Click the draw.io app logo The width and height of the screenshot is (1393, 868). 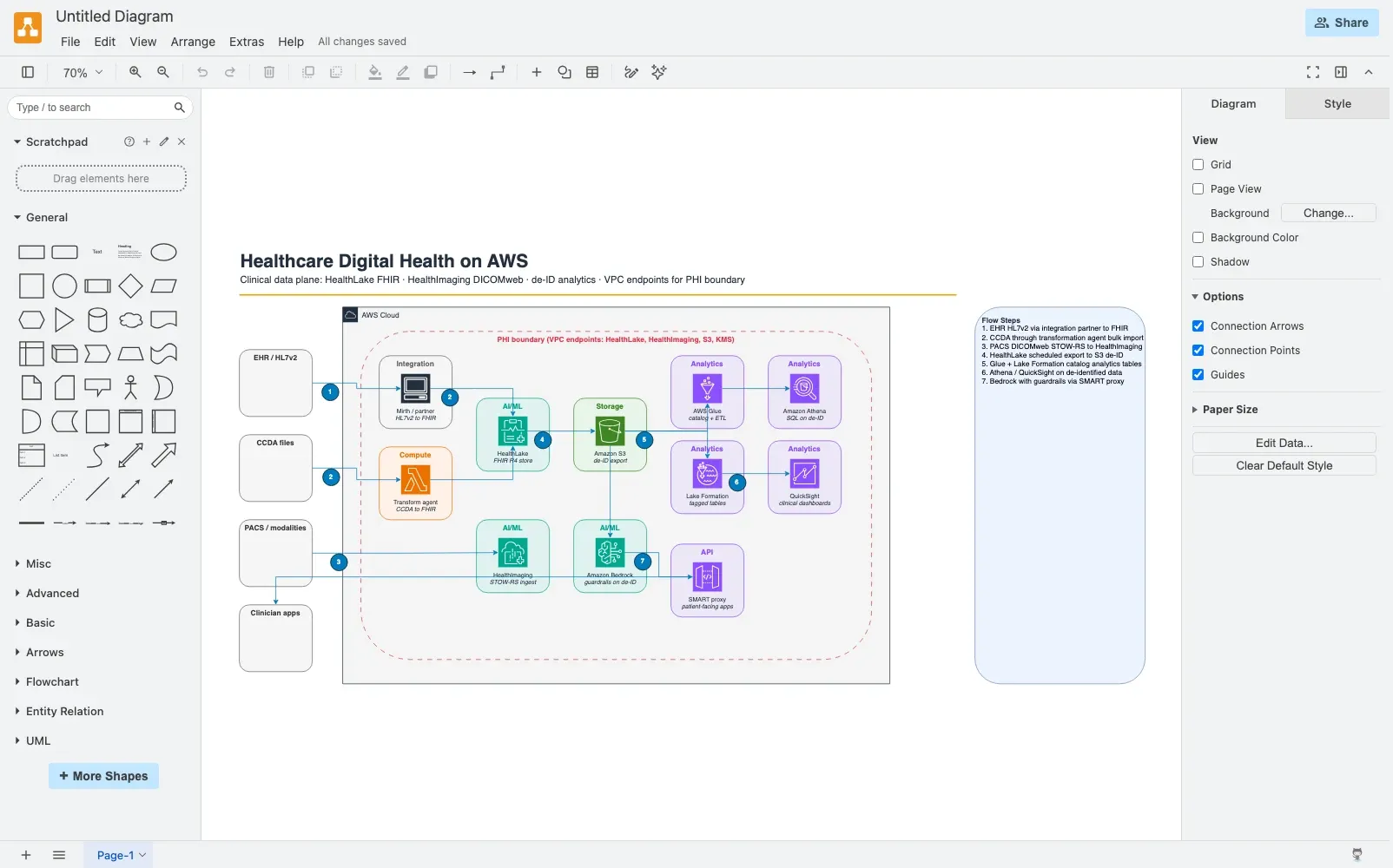tap(28, 28)
